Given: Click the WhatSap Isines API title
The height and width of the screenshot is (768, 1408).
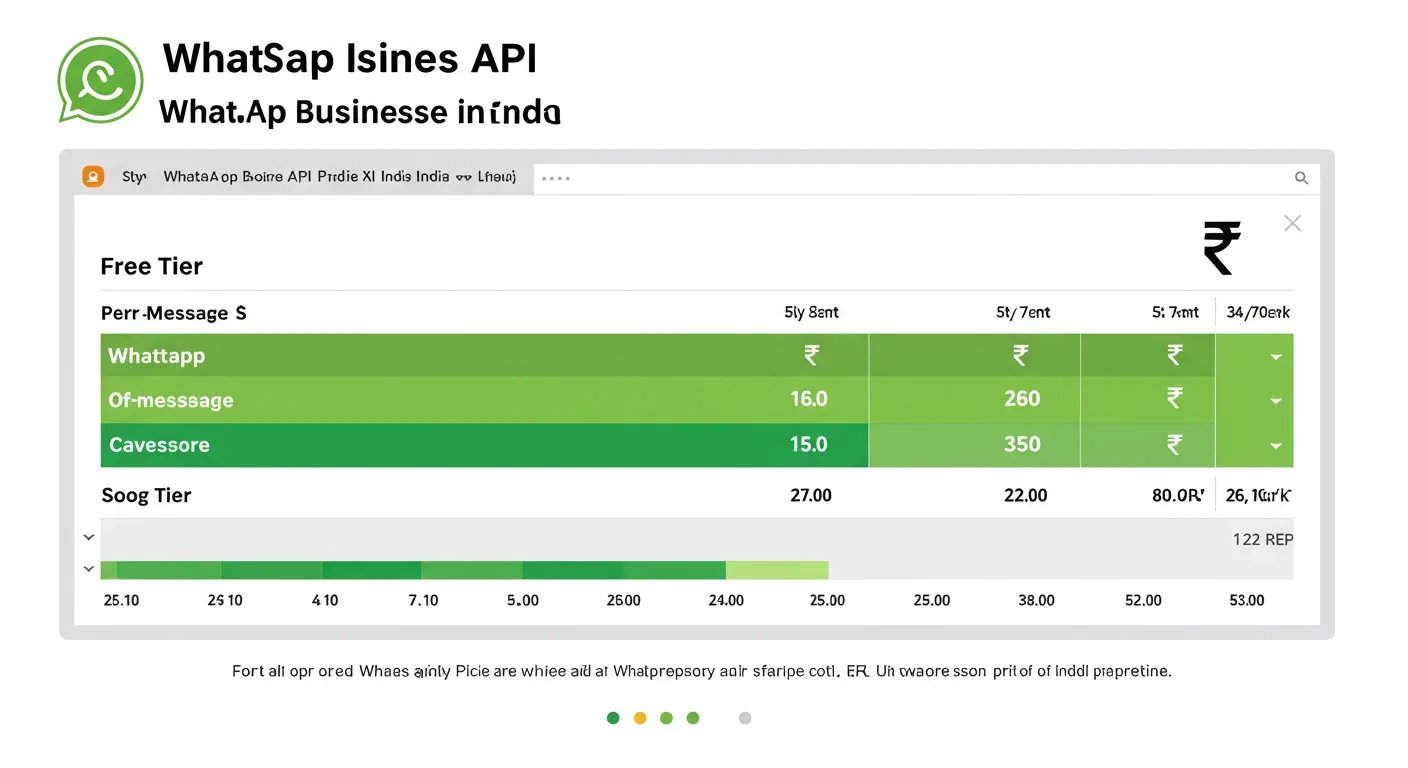Looking at the screenshot, I should coord(350,59).
